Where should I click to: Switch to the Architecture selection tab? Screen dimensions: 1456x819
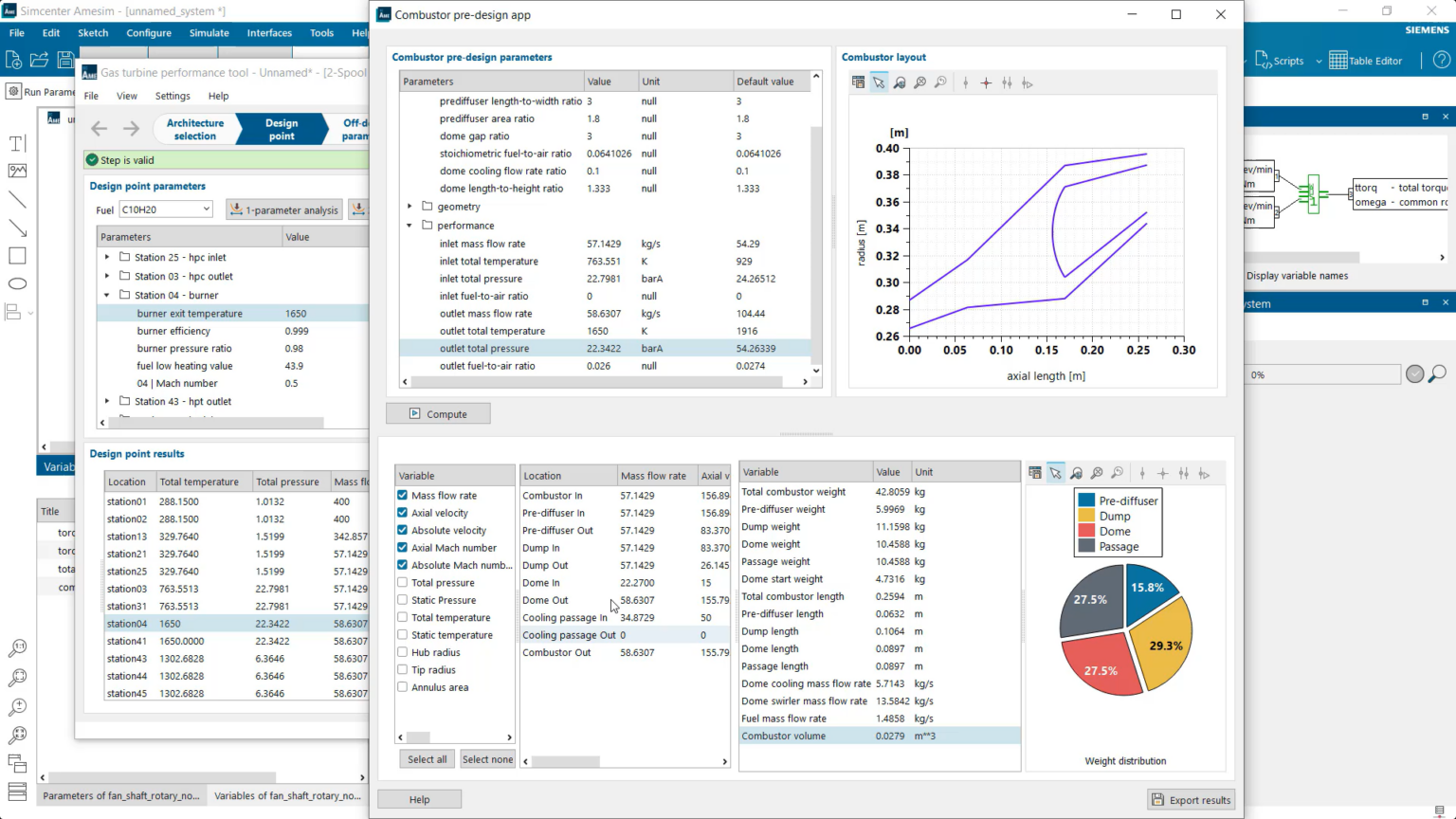195,129
